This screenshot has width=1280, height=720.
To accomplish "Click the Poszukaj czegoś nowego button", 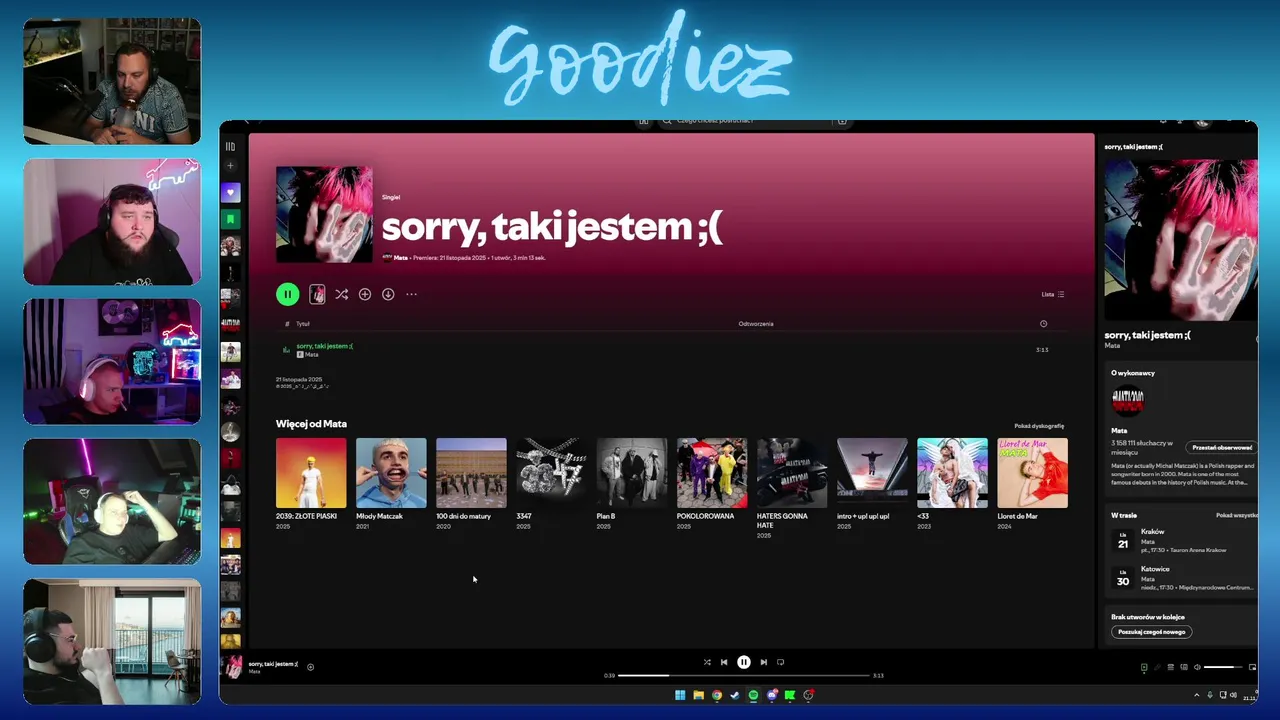I will point(1151,632).
